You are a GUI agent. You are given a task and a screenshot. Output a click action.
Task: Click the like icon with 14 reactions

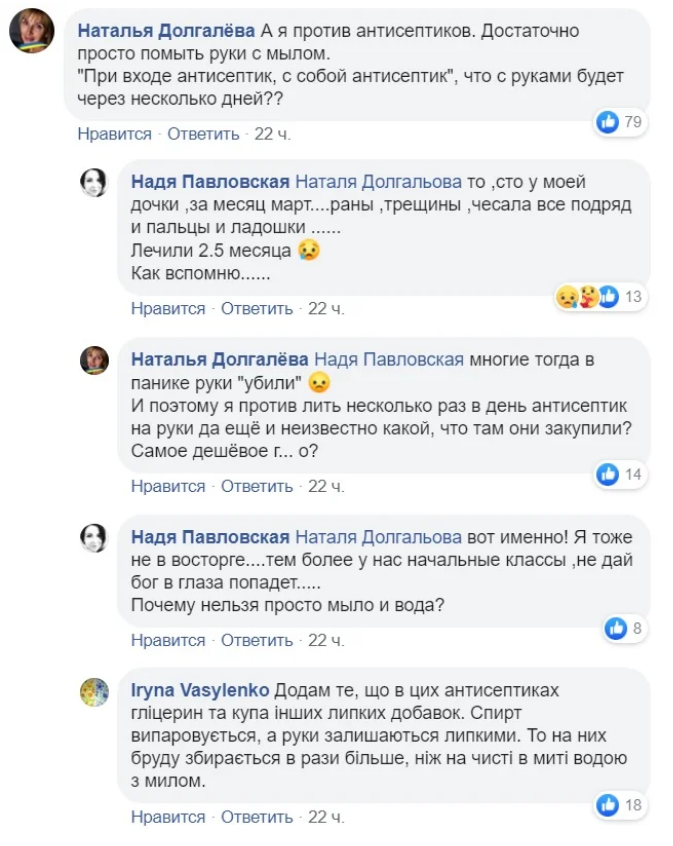coord(607,475)
